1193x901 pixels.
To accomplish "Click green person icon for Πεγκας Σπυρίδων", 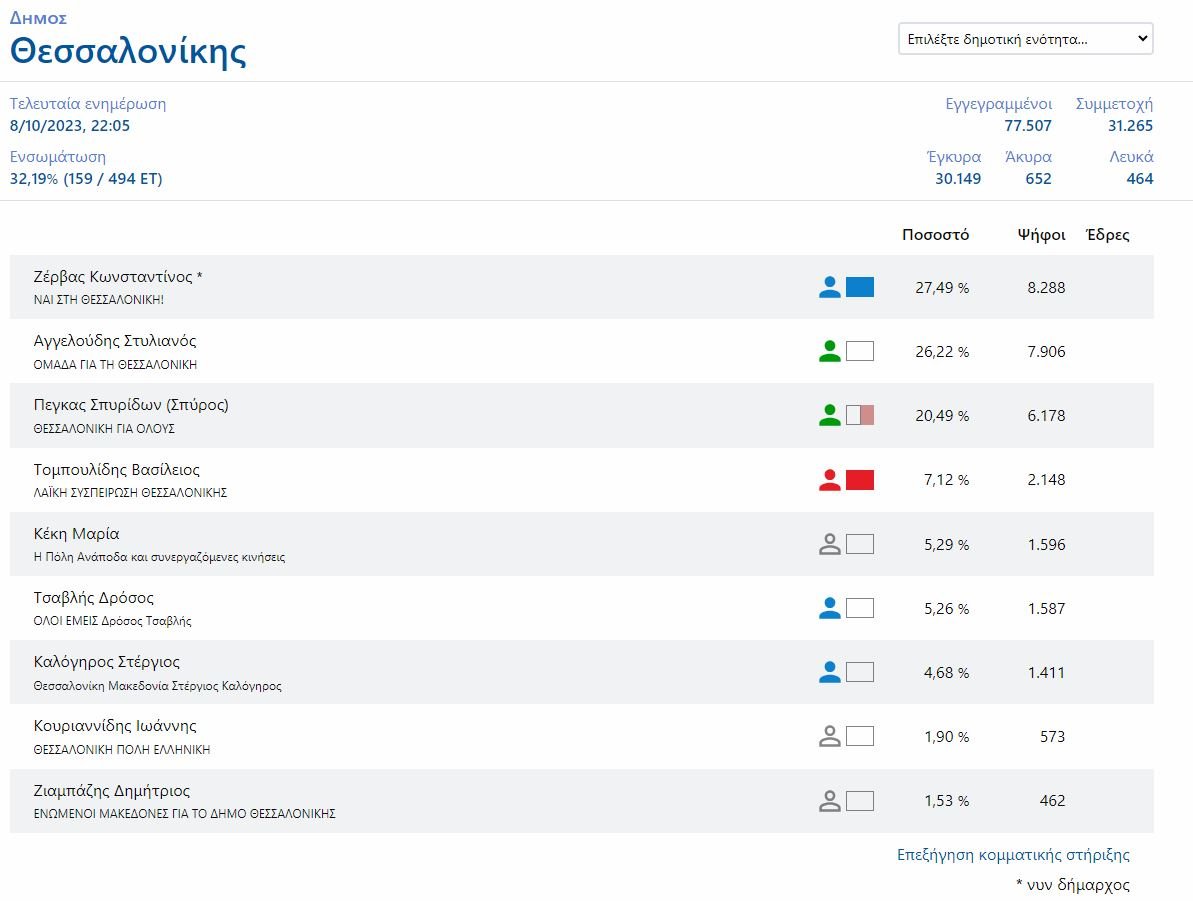I will [829, 415].
